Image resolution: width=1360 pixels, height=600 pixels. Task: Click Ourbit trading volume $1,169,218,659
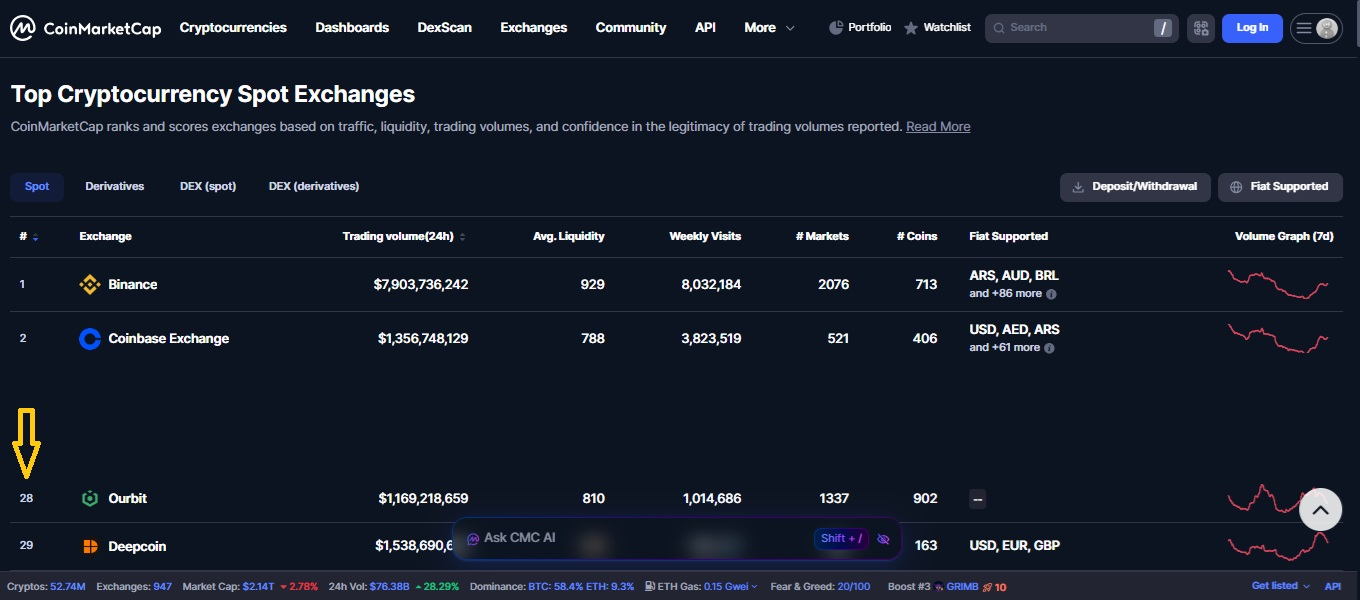pyautogui.click(x=423, y=498)
